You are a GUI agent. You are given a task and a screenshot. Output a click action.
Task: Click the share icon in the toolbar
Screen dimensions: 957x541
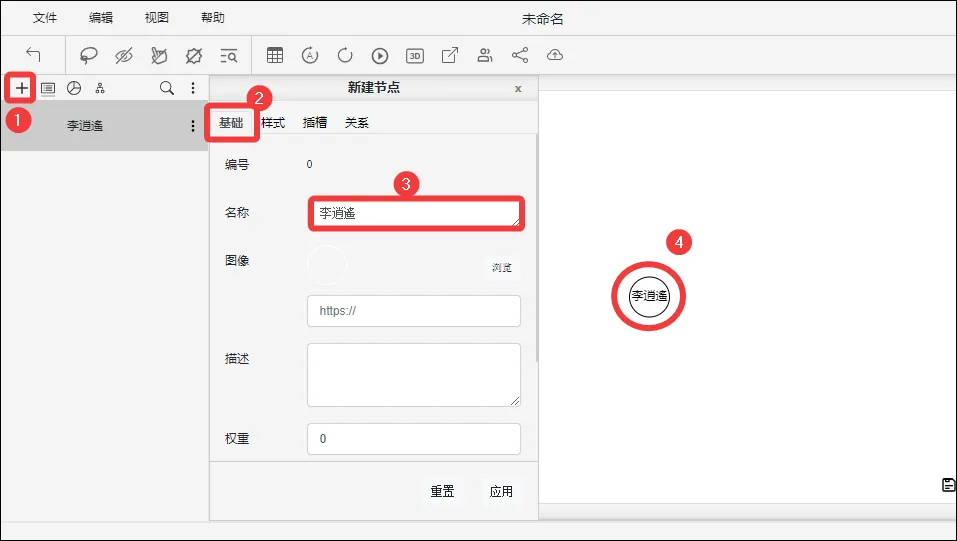(x=520, y=55)
